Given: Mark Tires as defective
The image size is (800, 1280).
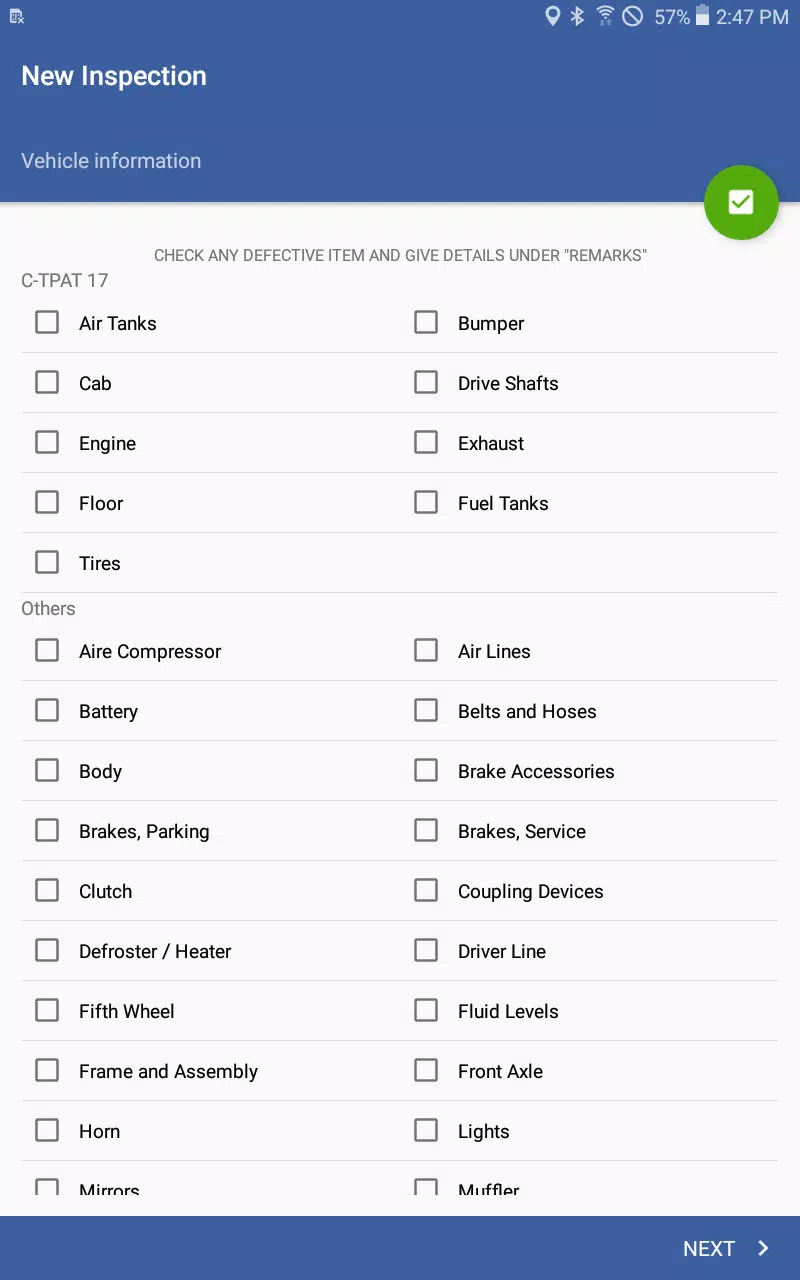Looking at the screenshot, I should pyautogui.click(x=47, y=562).
